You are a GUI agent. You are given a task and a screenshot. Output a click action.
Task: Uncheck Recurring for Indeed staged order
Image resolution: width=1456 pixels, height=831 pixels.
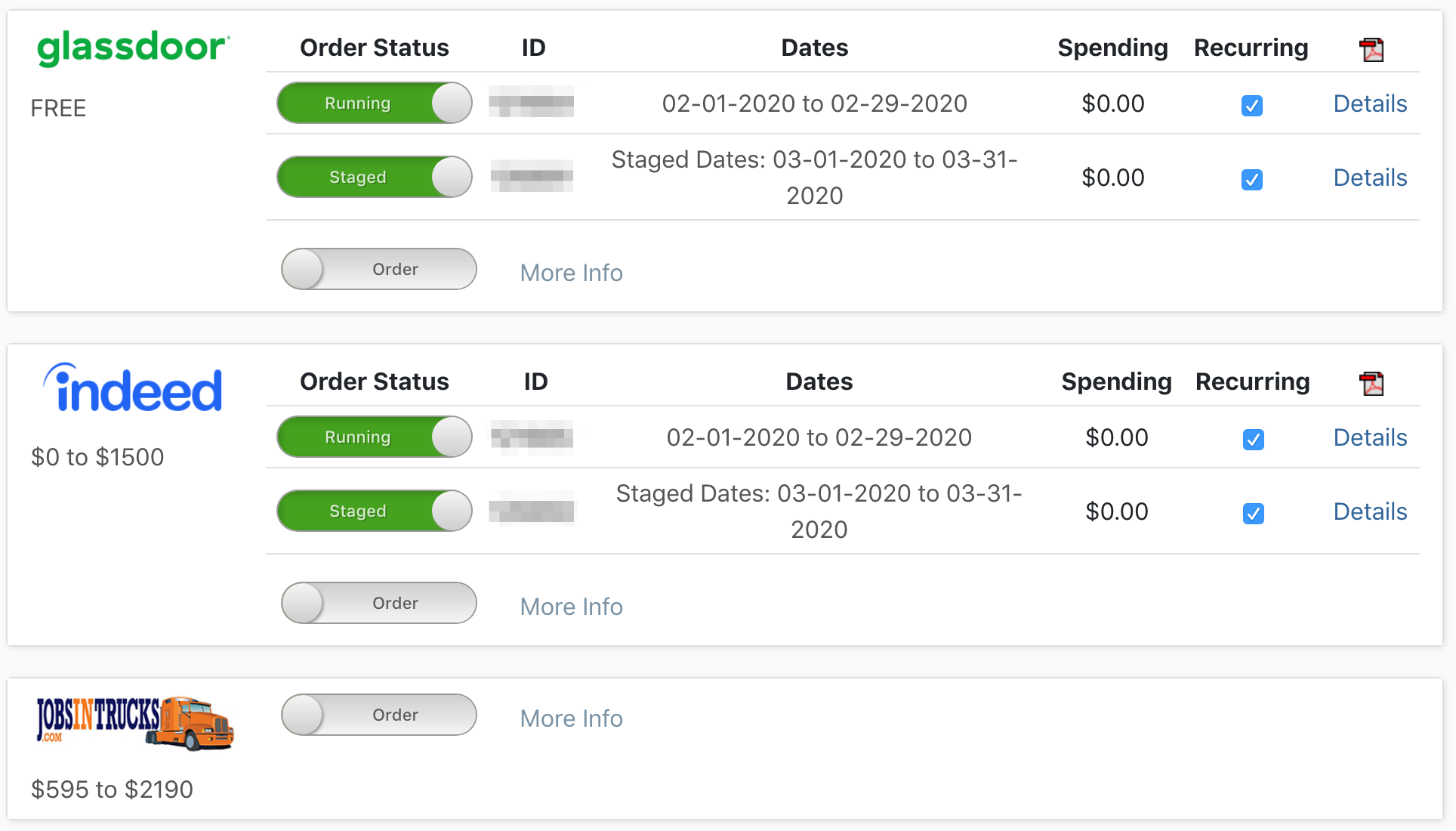tap(1254, 514)
